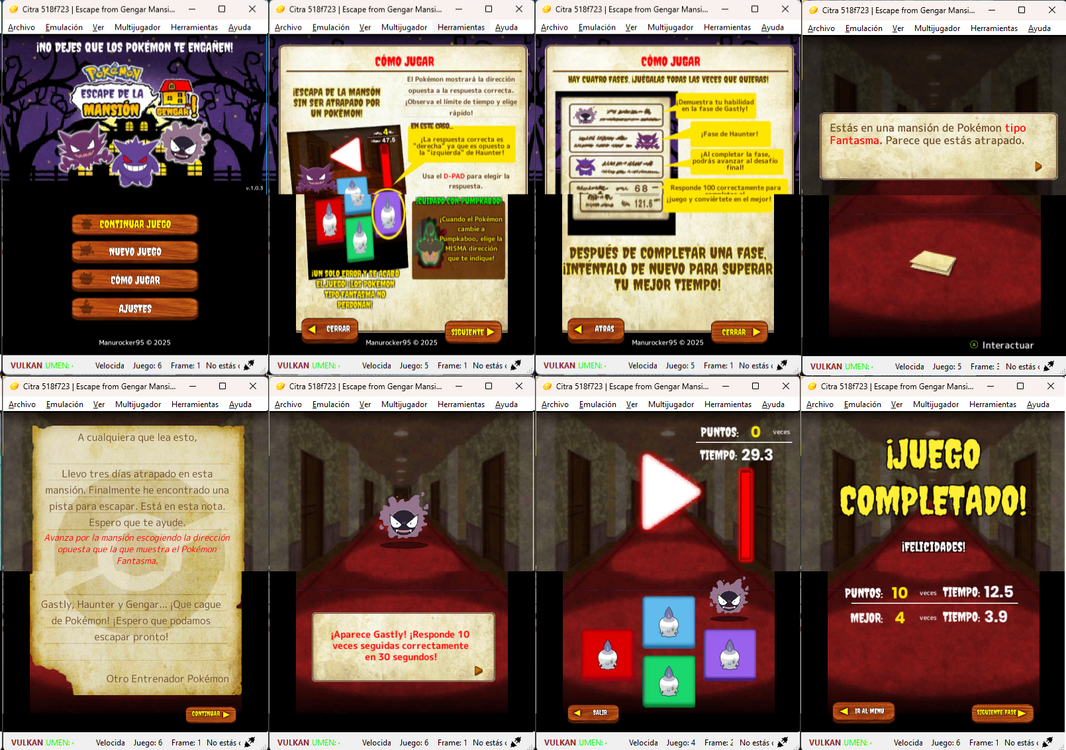Open the CÓMO JUGAR instructions from title menu
1066x750 pixels.
[135, 279]
